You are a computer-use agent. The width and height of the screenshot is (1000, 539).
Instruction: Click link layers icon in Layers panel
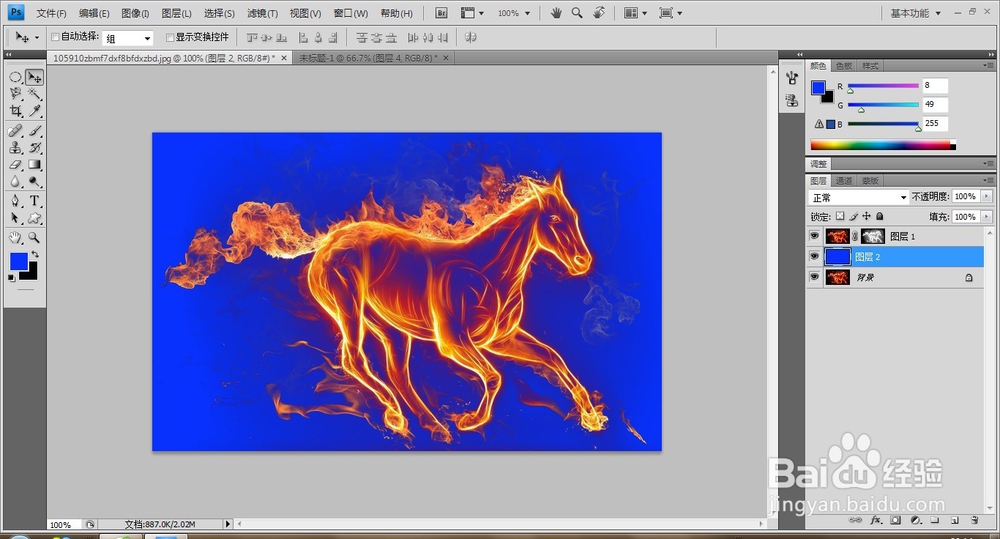[x=855, y=521]
